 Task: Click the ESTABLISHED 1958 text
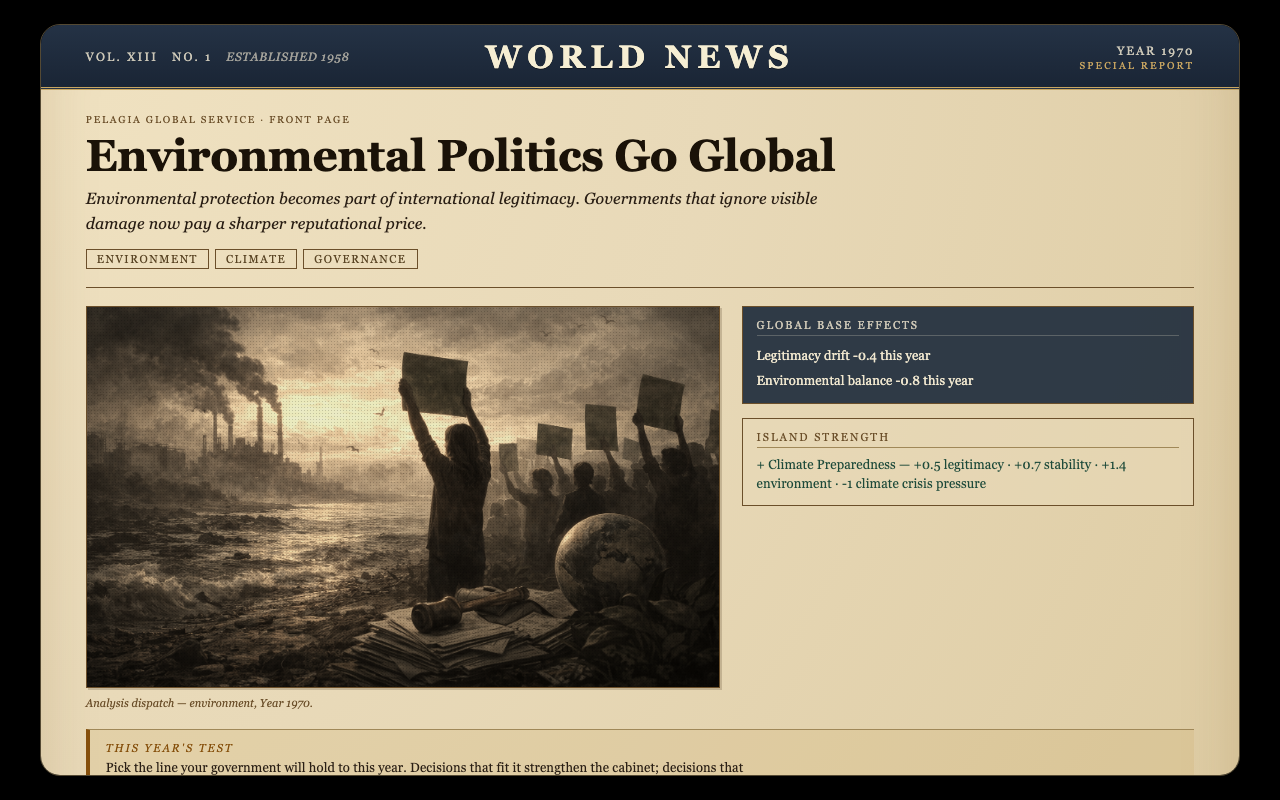(x=287, y=57)
